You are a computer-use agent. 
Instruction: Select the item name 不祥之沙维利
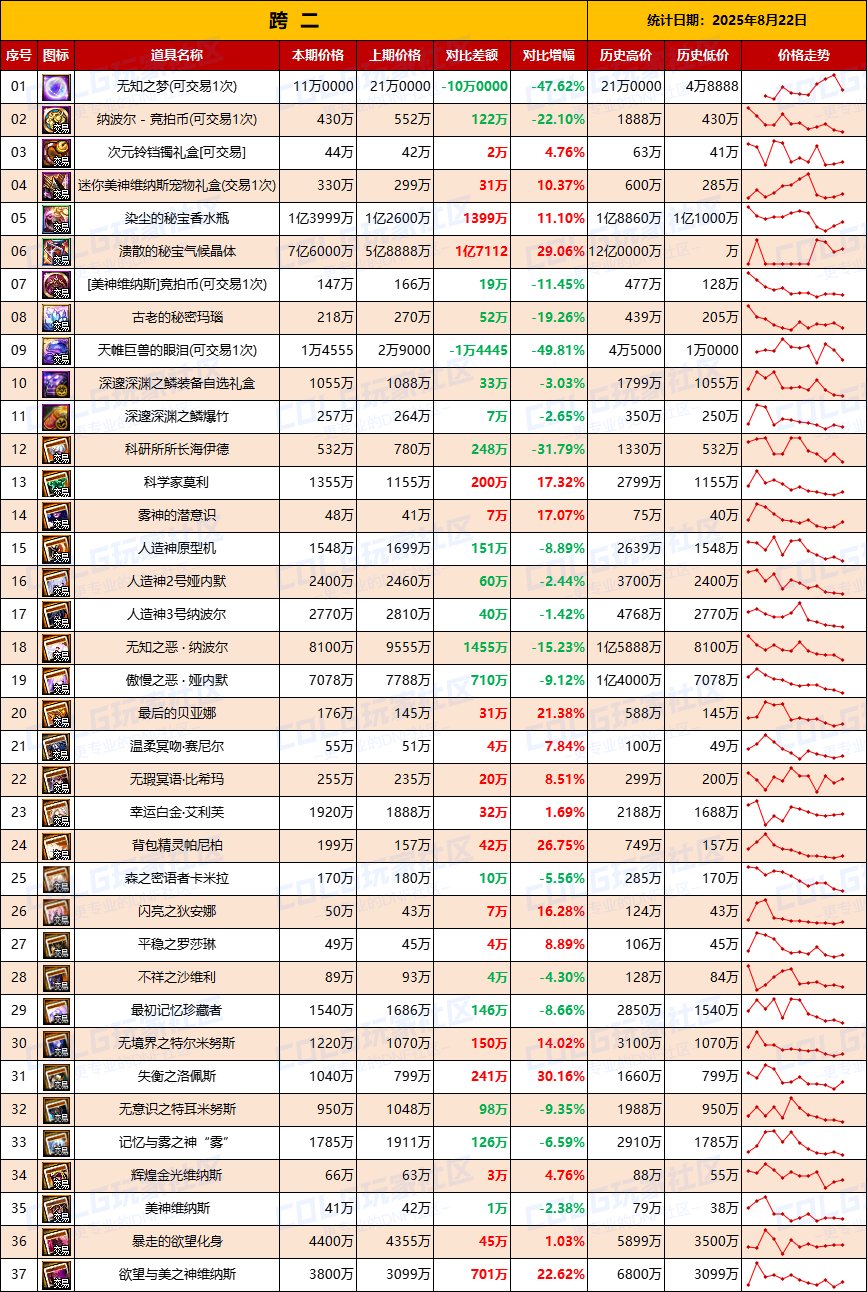coord(177,978)
